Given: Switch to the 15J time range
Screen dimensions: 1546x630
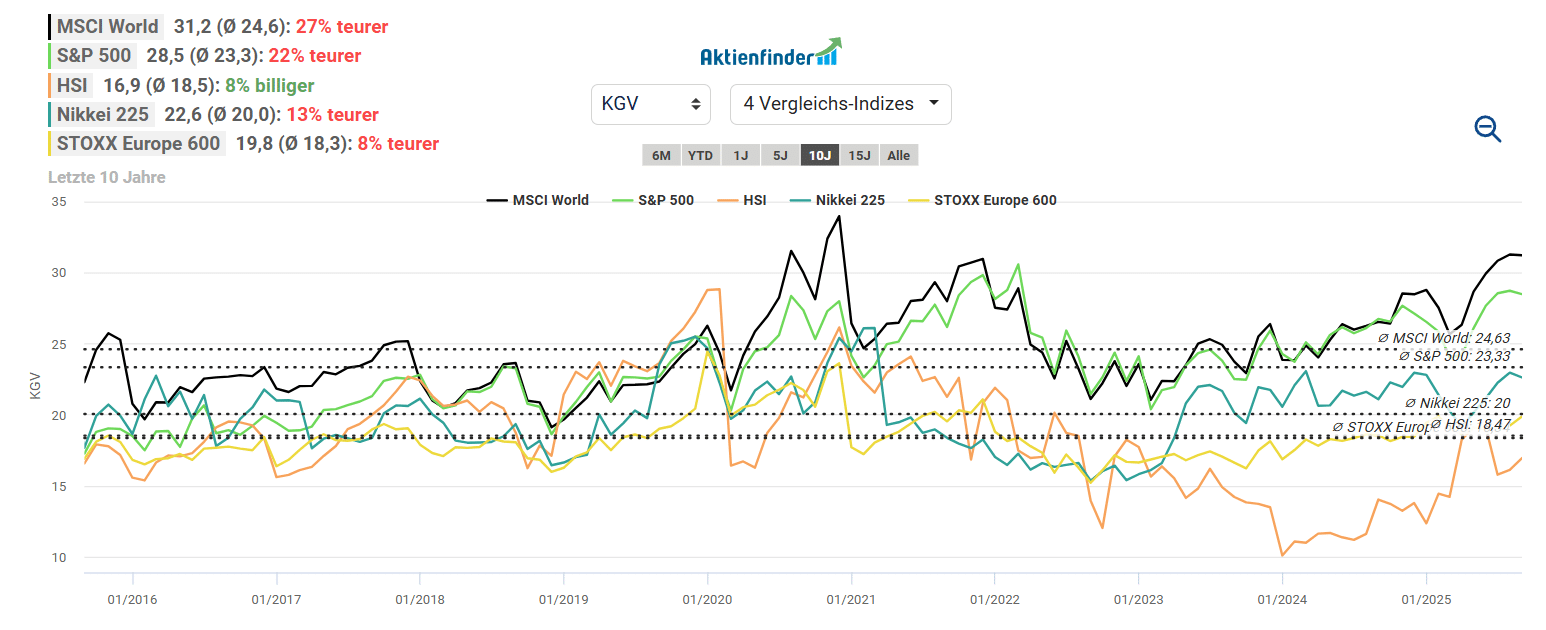Looking at the screenshot, I should click(859, 155).
